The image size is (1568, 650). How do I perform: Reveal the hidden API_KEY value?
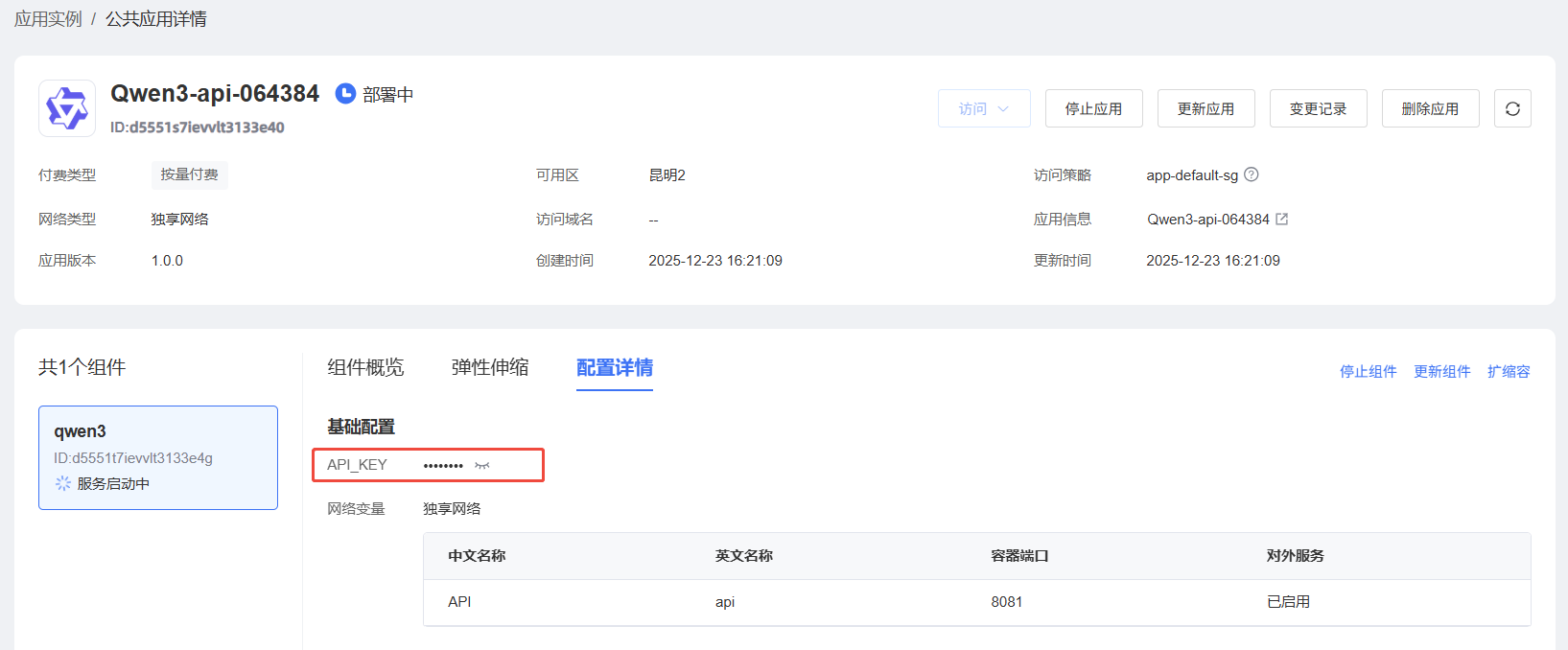point(482,465)
